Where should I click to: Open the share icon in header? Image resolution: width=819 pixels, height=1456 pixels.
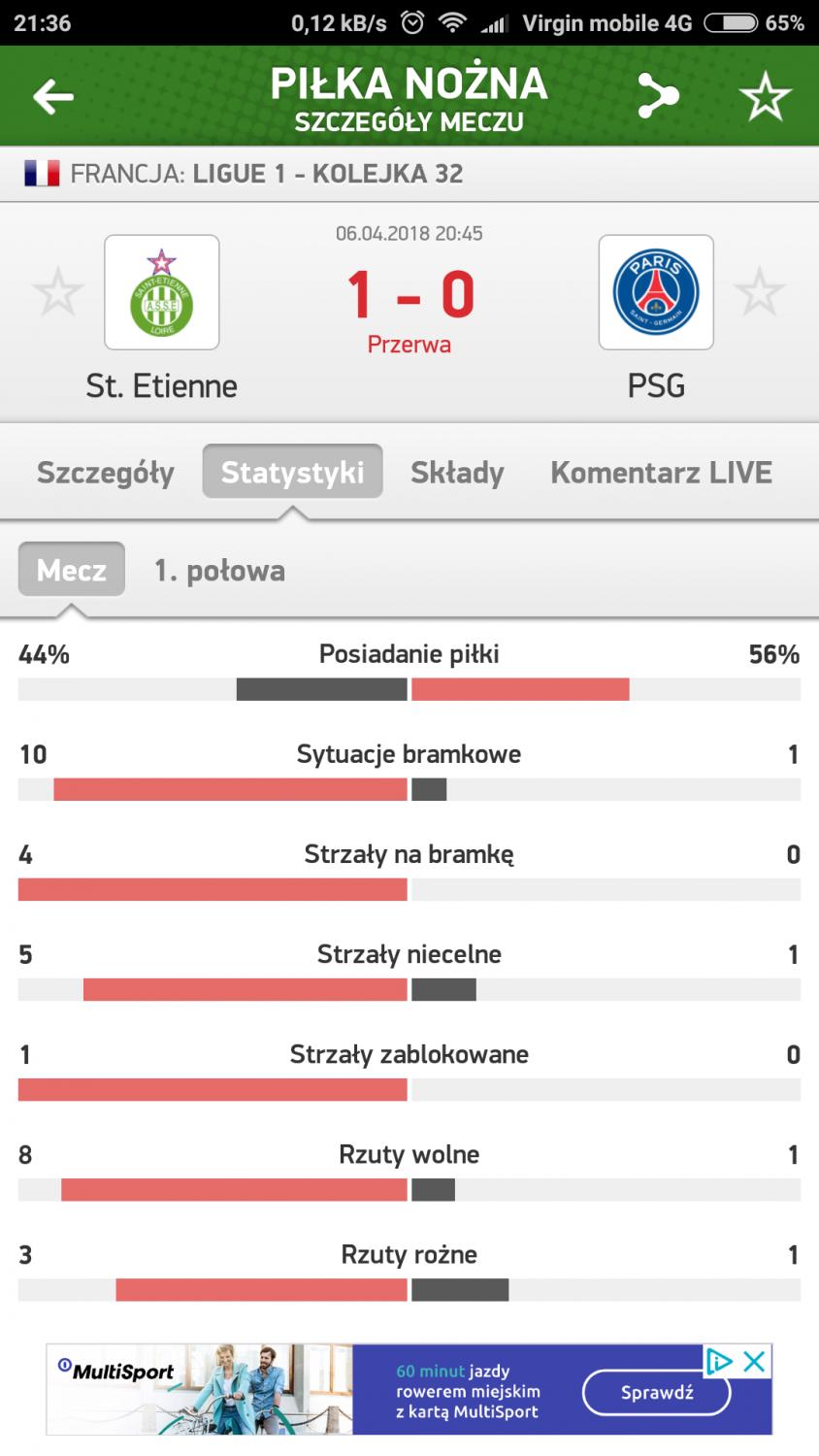[x=657, y=96]
